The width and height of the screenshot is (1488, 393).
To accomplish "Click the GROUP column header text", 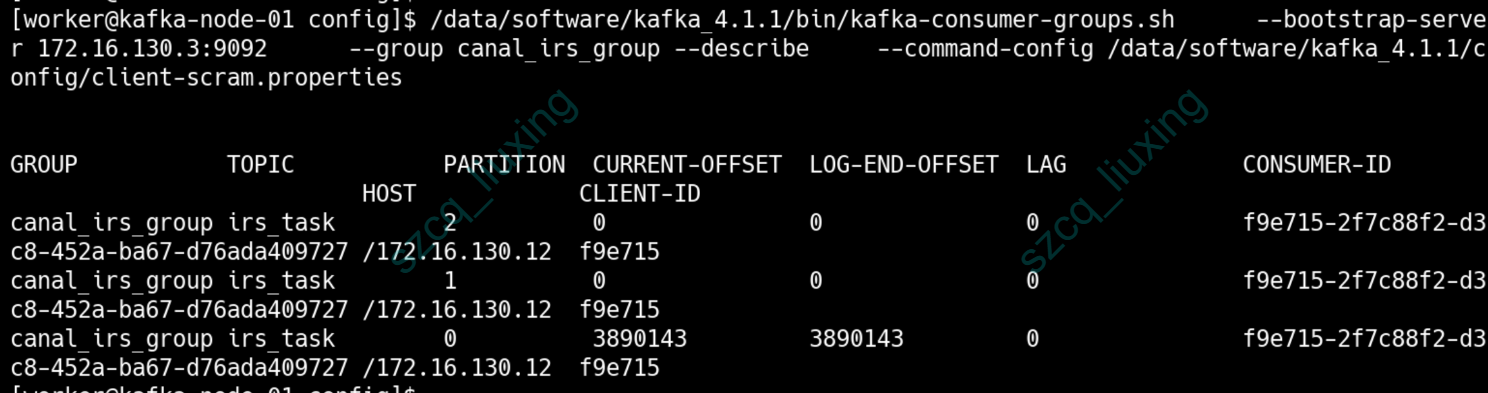I will pyautogui.click(x=44, y=165).
